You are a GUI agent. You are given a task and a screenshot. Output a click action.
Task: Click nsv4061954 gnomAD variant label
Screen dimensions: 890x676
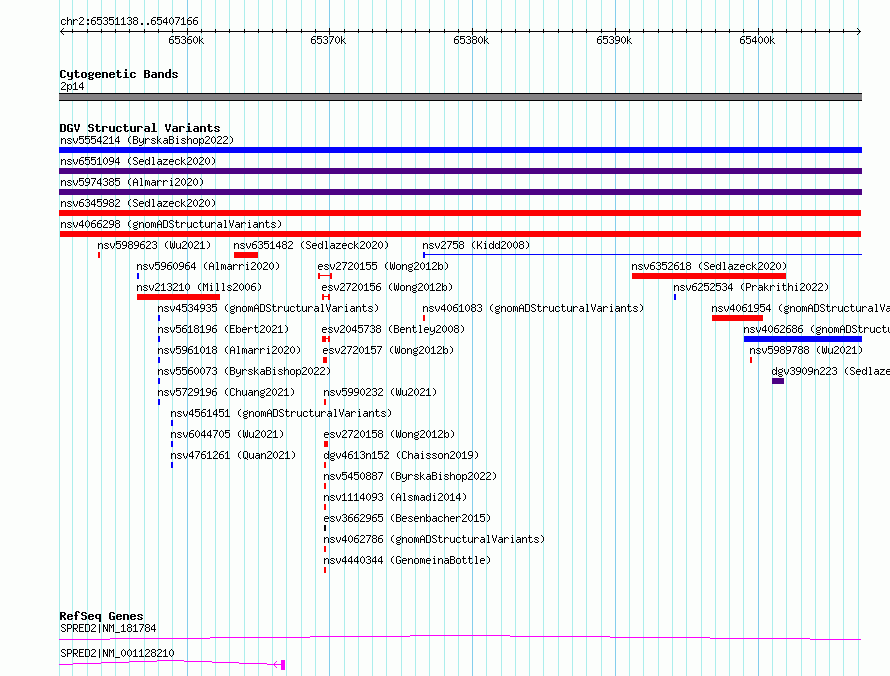800,308
